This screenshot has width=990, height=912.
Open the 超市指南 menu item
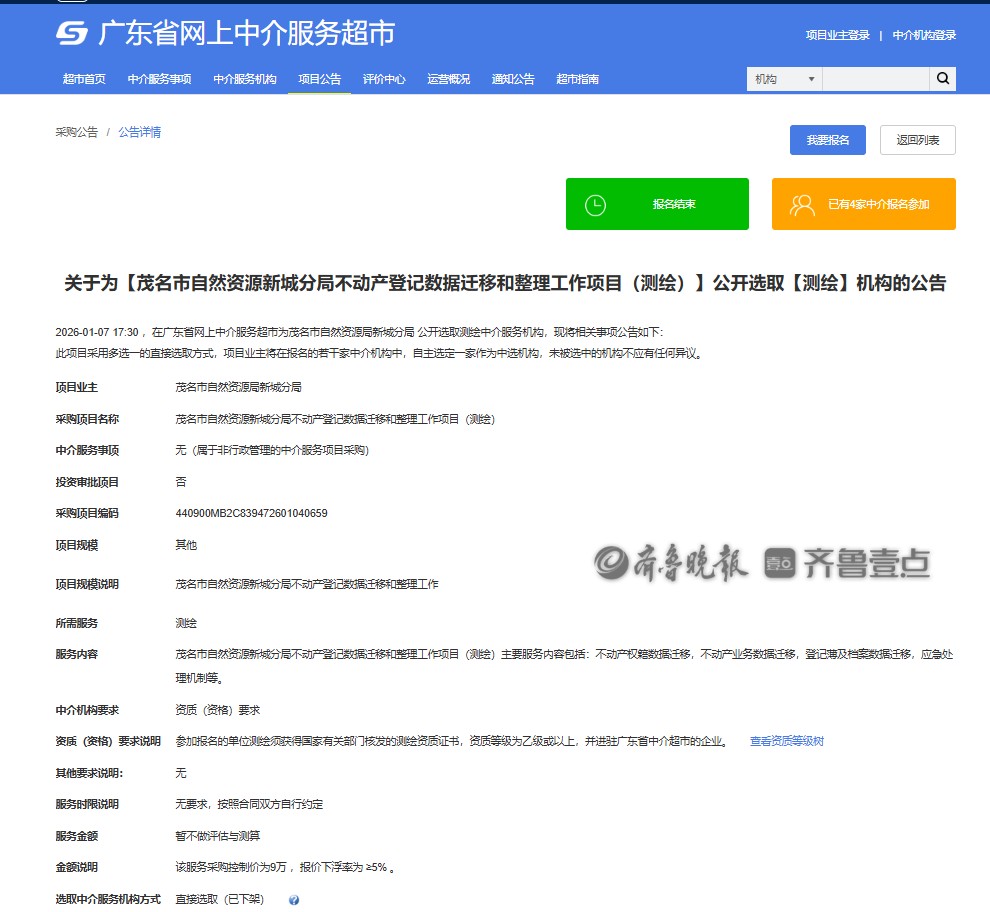(577, 79)
